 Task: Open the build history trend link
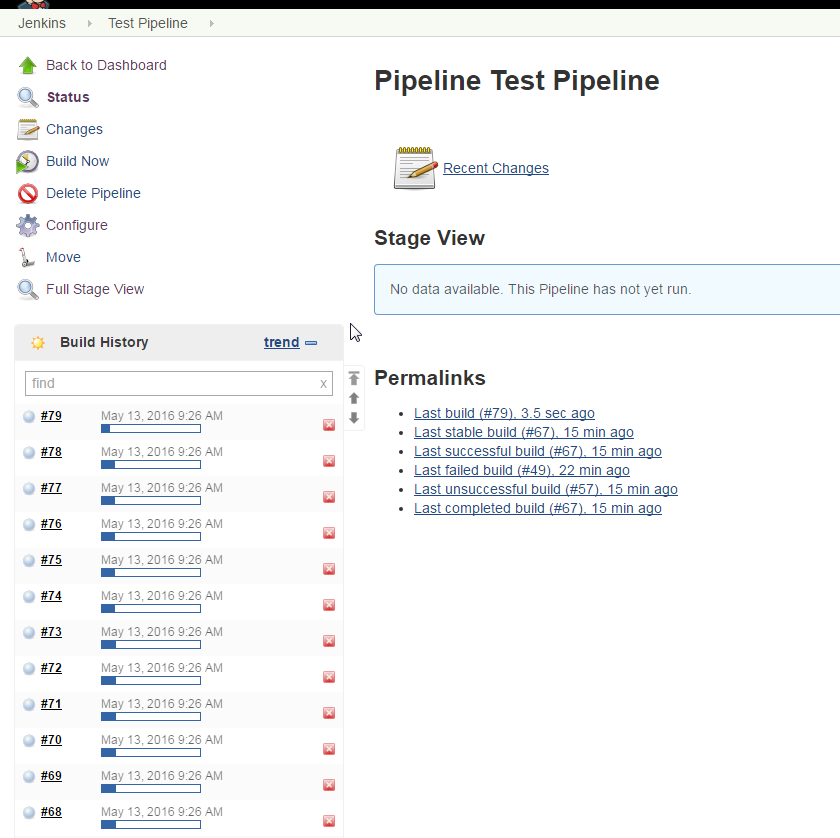click(x=281, y=342)
